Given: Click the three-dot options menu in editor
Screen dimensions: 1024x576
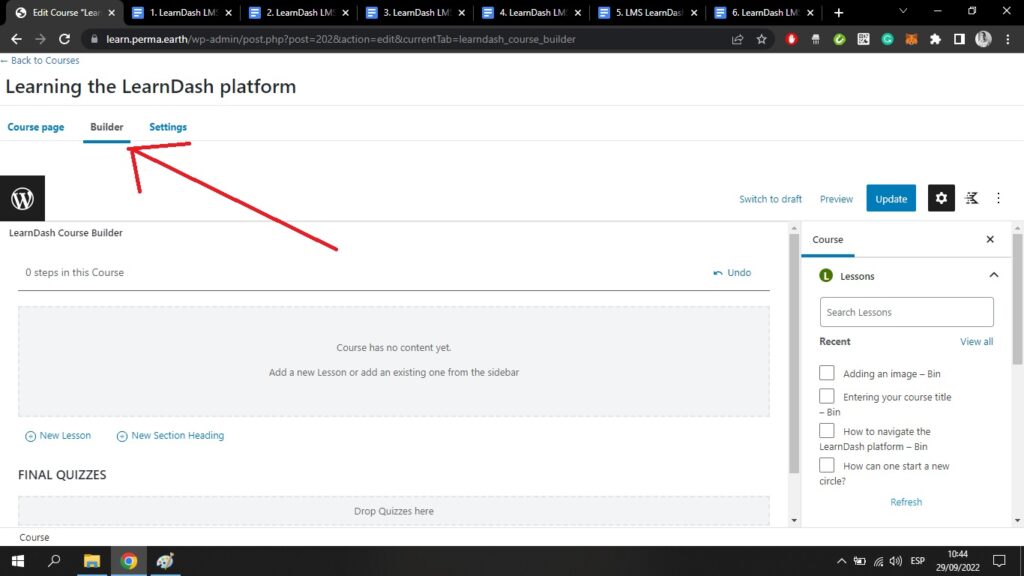Looking at the screenshot, I should click(998, 198).
